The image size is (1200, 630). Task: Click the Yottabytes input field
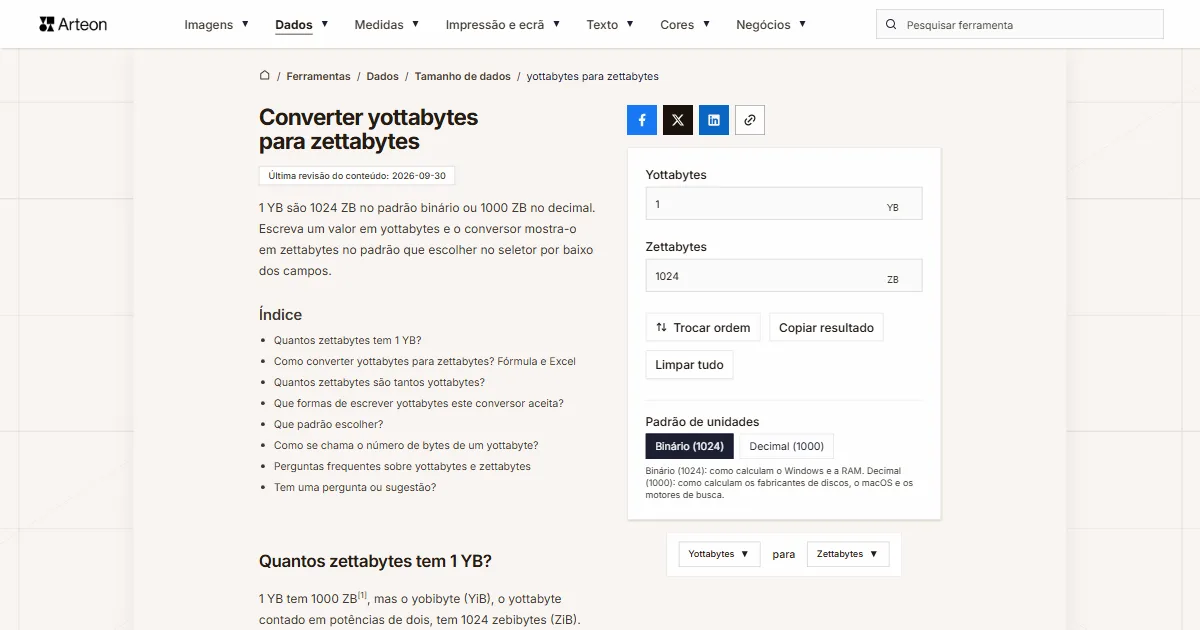pos(784,204)
